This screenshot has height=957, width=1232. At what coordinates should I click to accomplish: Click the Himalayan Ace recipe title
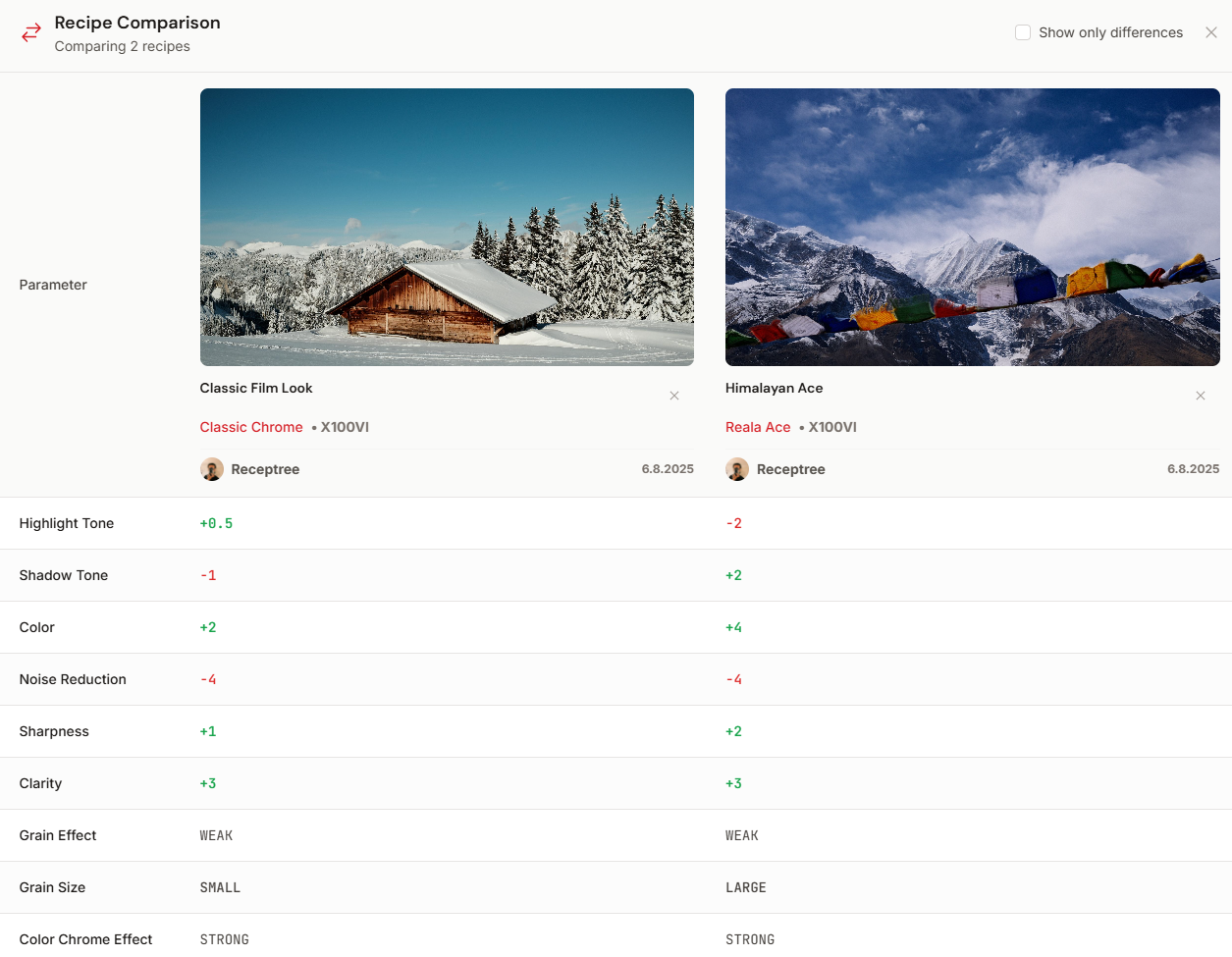pos(775,388)
